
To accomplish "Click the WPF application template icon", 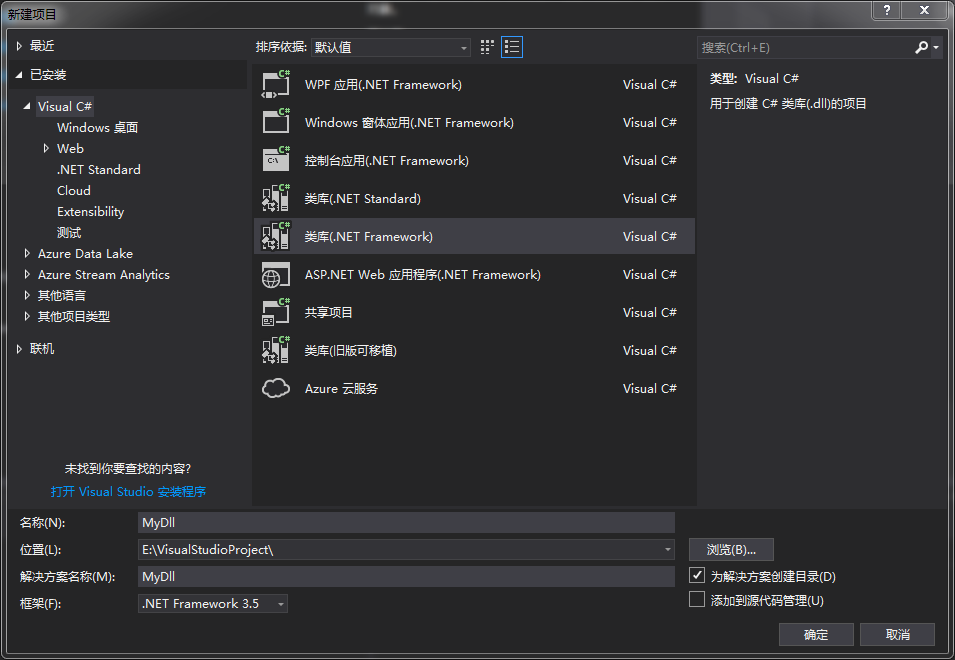I will tap(276, 85).
